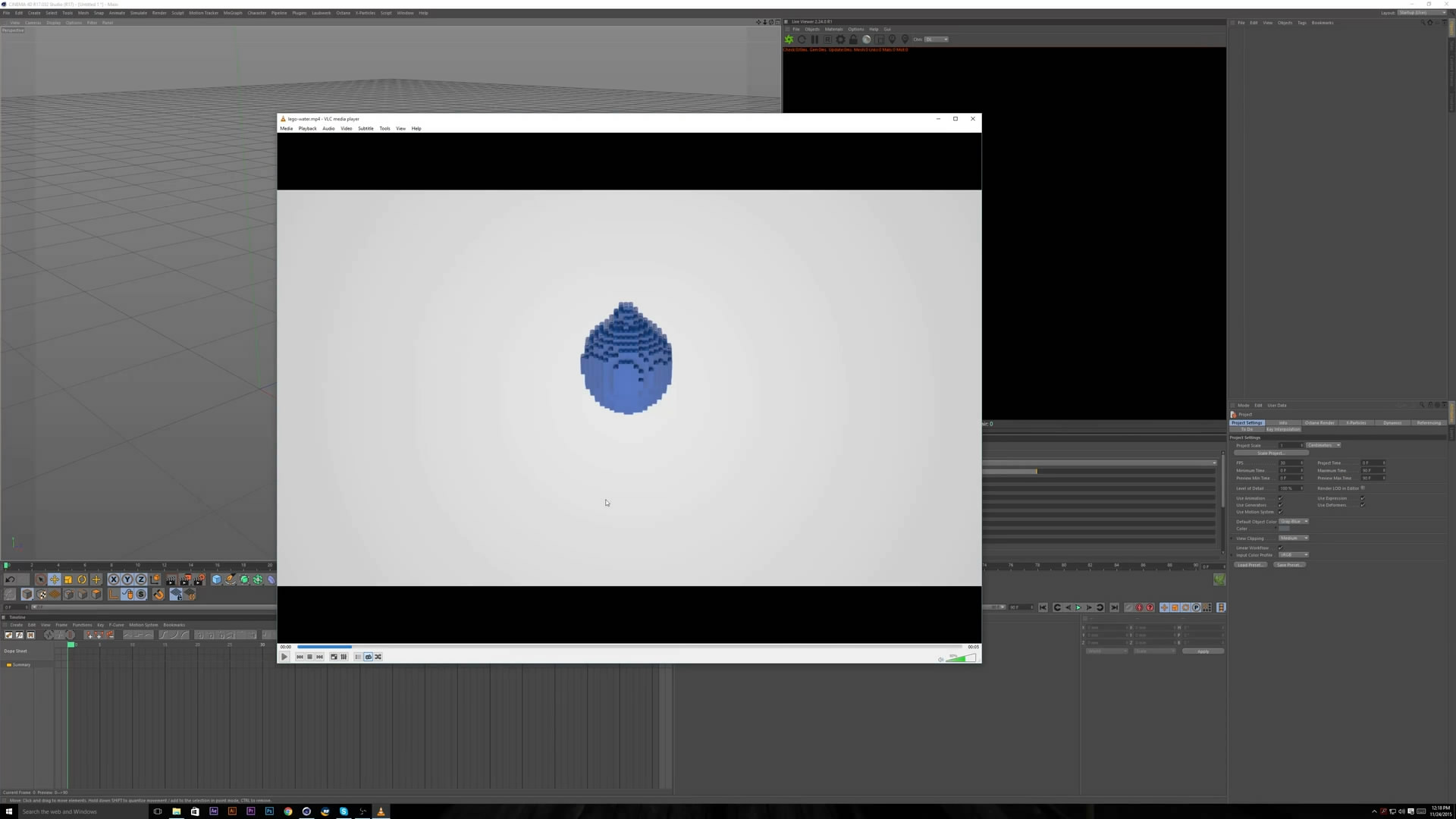Viewport: 1456px width, 819px height.
Task: Open the VLC Playback menu
Action: tap(308, 128)
